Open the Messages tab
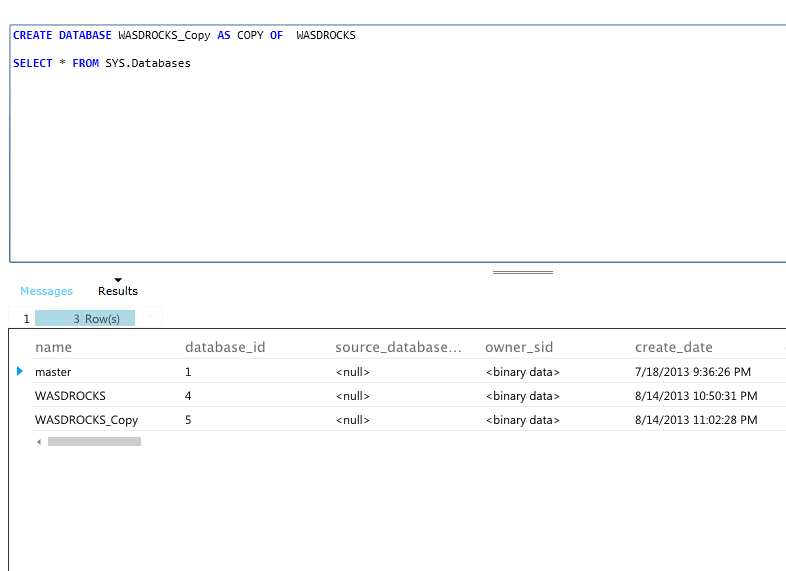786x571 pixels. (46, 291)
